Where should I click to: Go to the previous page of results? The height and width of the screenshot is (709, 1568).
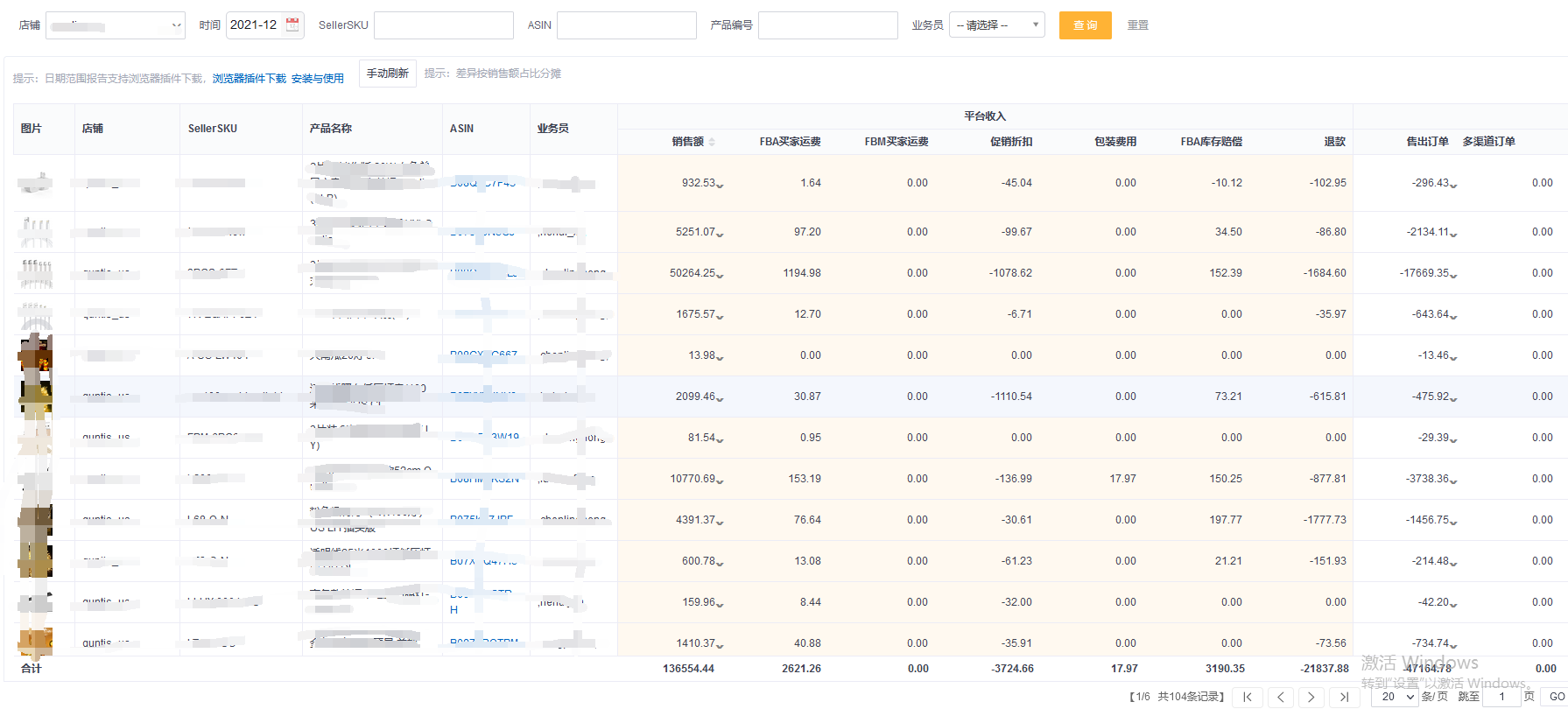coord(1280,697)
